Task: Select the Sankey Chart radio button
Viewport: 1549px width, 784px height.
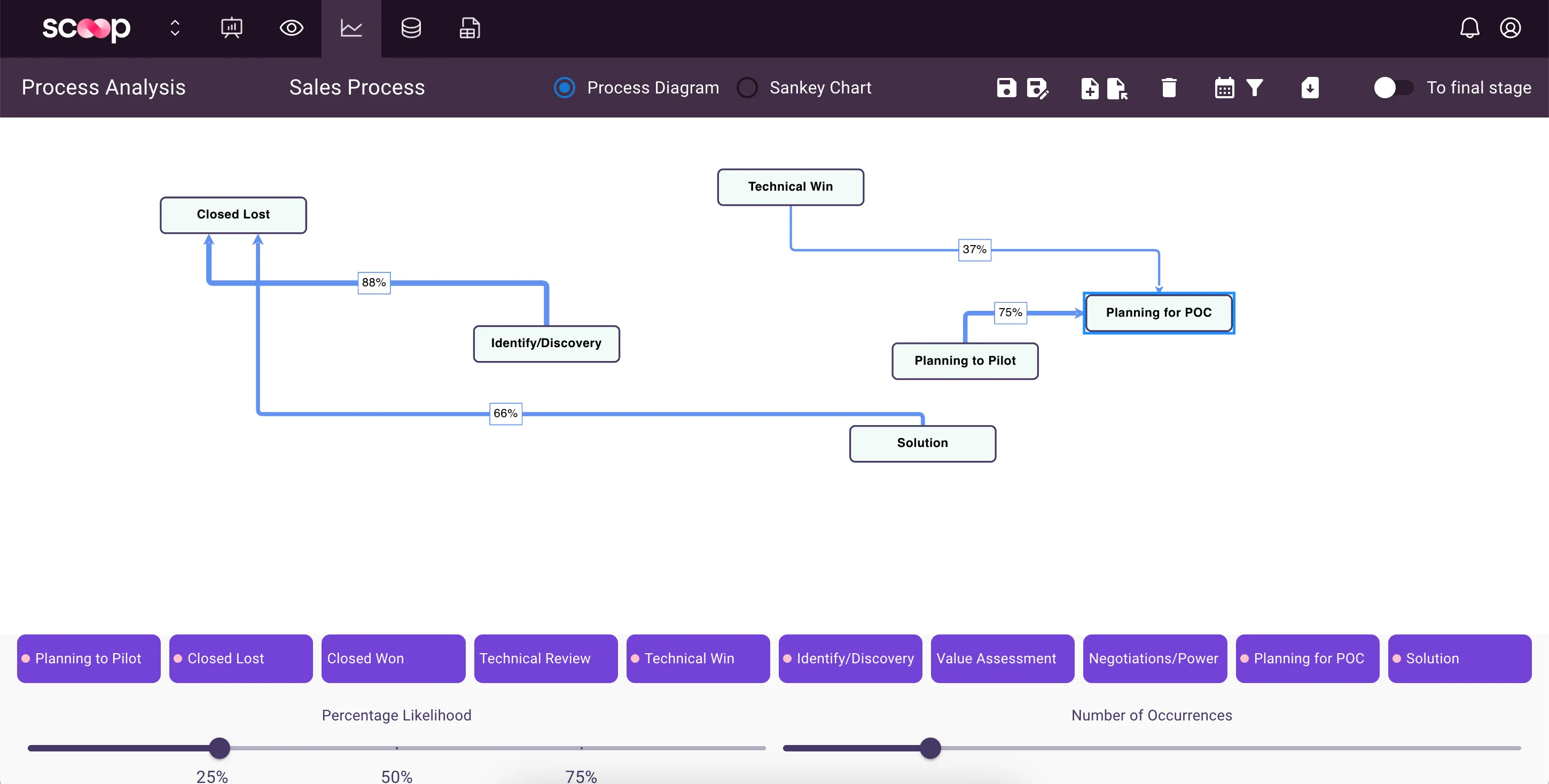Action: [x=747, y=88]
